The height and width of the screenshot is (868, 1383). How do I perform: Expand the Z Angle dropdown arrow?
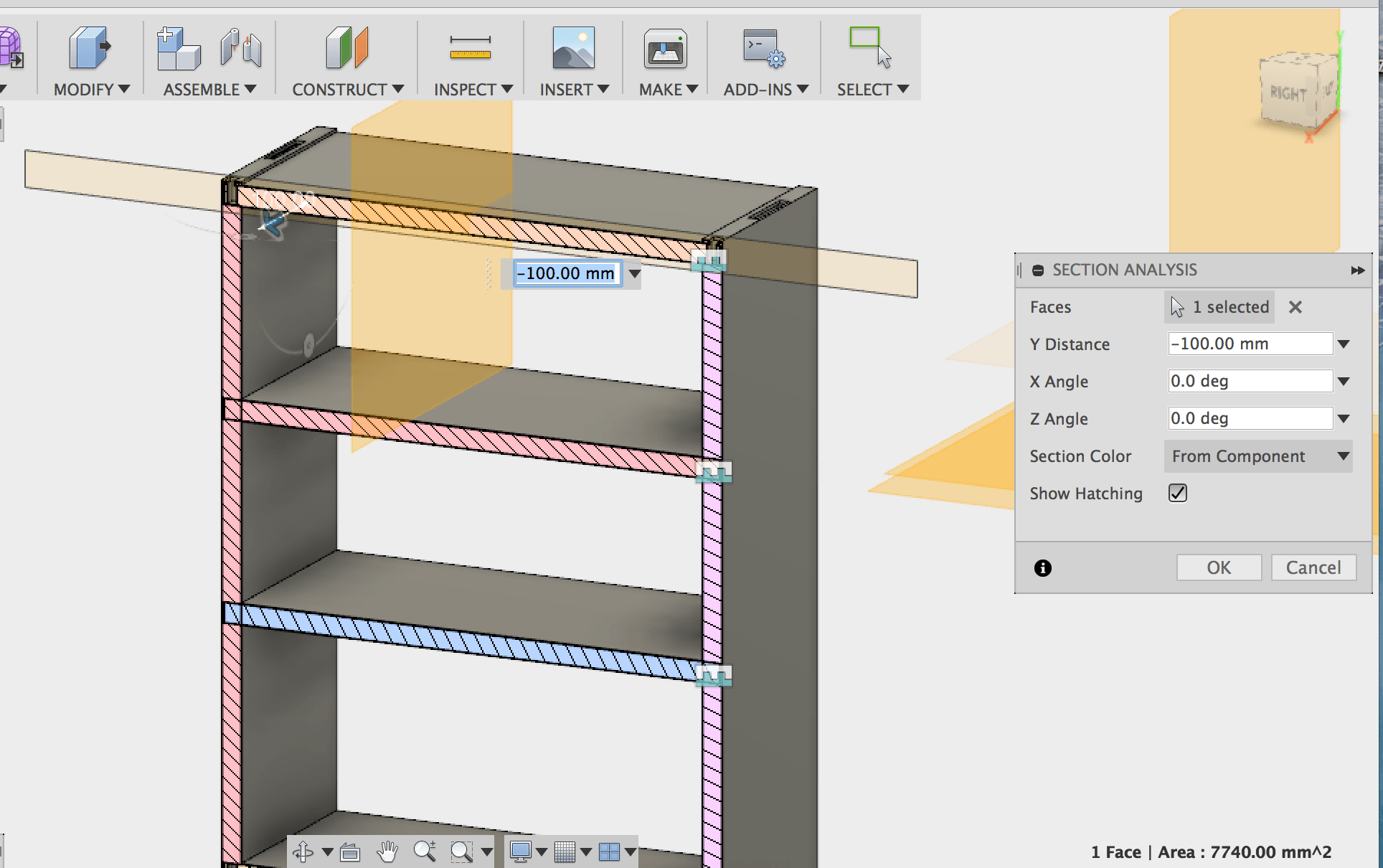1344,419
